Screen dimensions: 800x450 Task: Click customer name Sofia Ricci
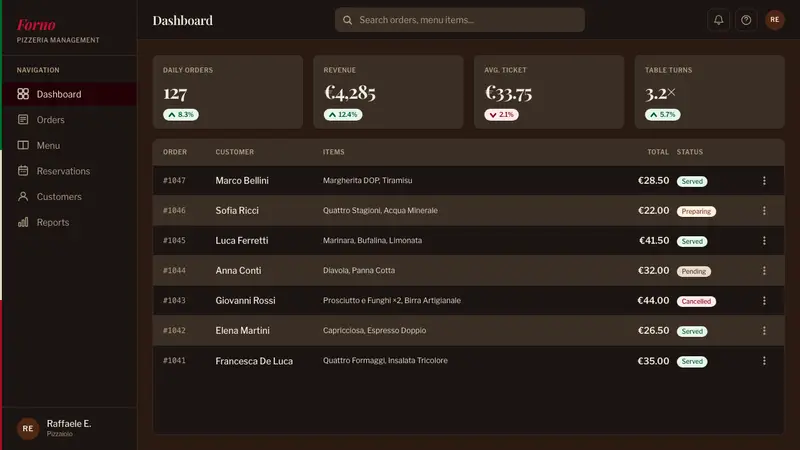237,211
